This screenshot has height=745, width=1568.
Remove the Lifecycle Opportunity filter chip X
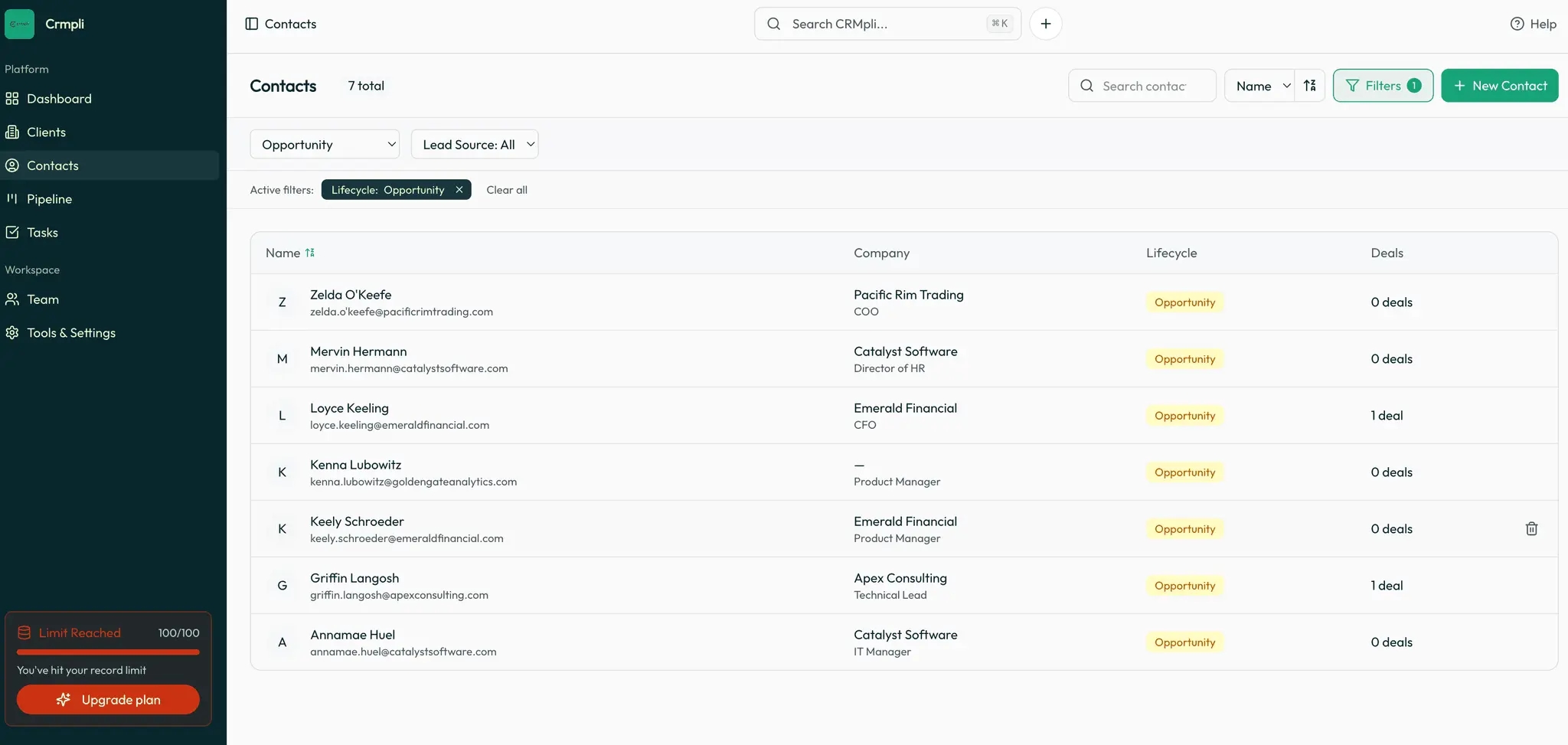tap(459, 190)
